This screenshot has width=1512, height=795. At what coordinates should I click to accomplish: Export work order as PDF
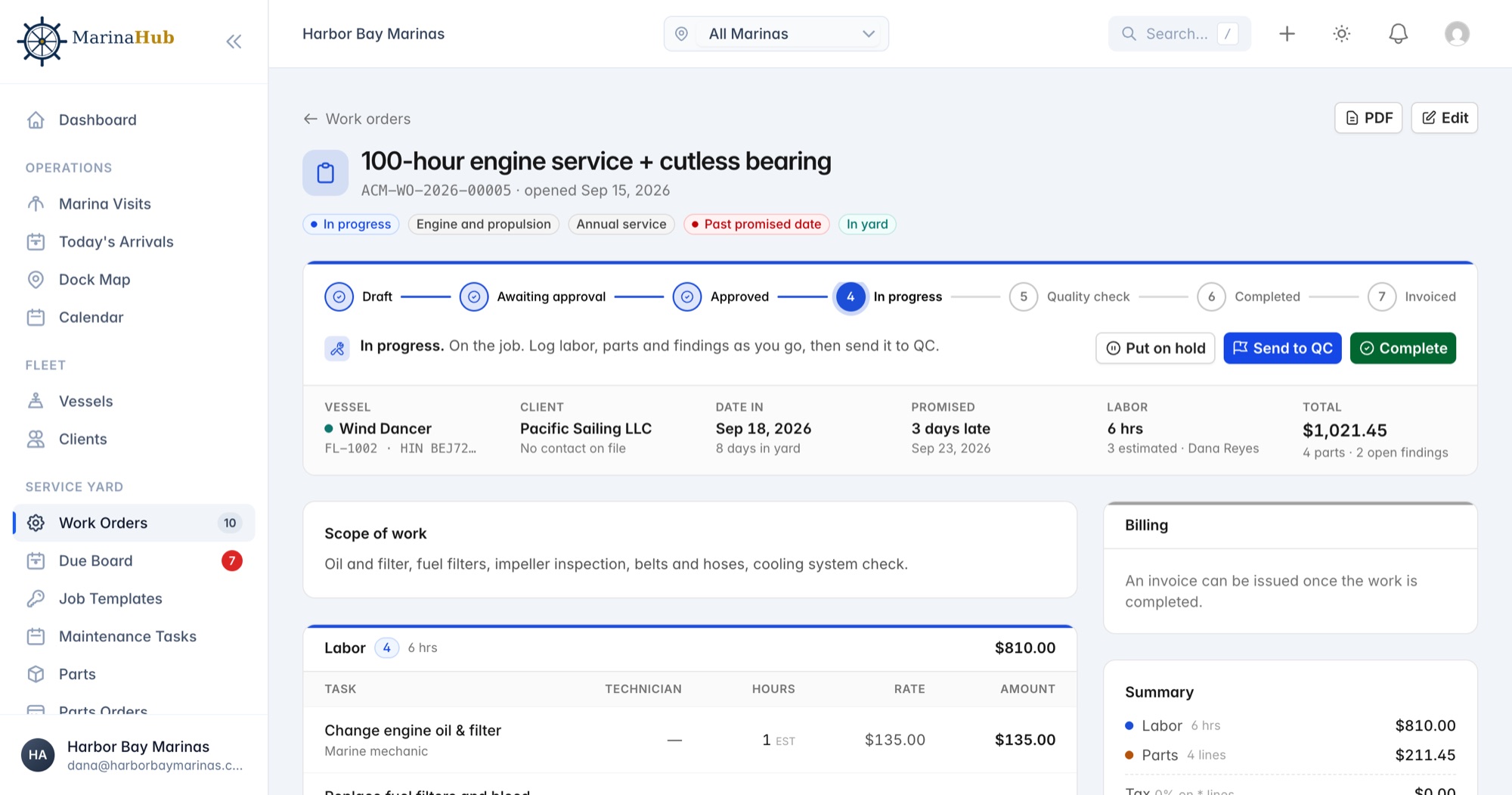point(1368,118)
